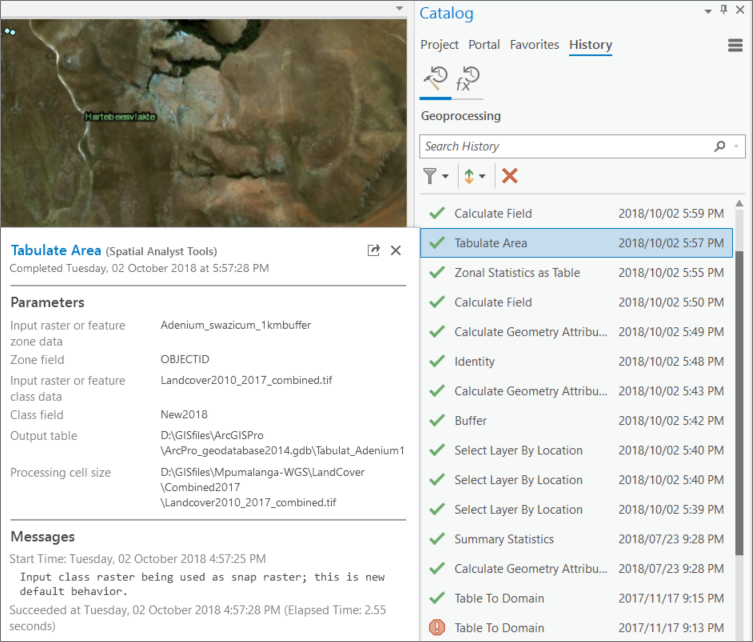Toggle Catalog pane auto-hide pin
Image resolution: width=753 pixels, height=642 pixels.
point(723,10)
